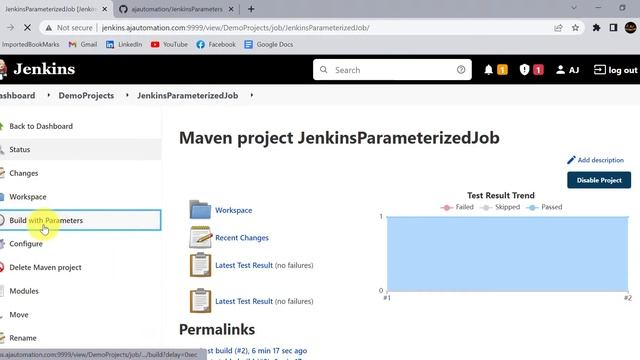The width and height of the screenshot is (640, 360).
Task: Open the security shield warning icon
Action: [524, 70]
